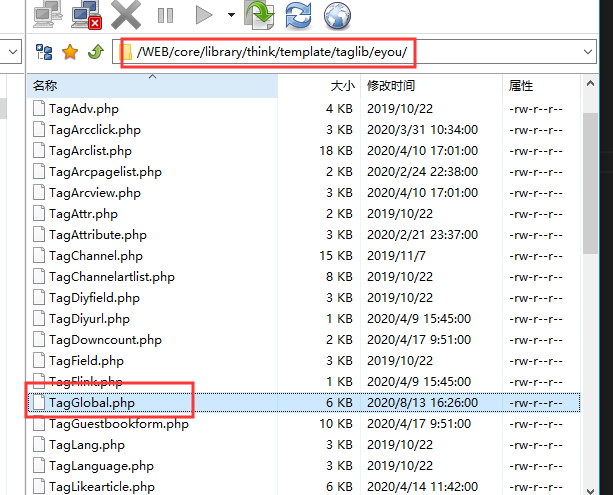613x495 pixels.
Task: Click the directory tree icon beside the star
Action: tap(44, 51)
